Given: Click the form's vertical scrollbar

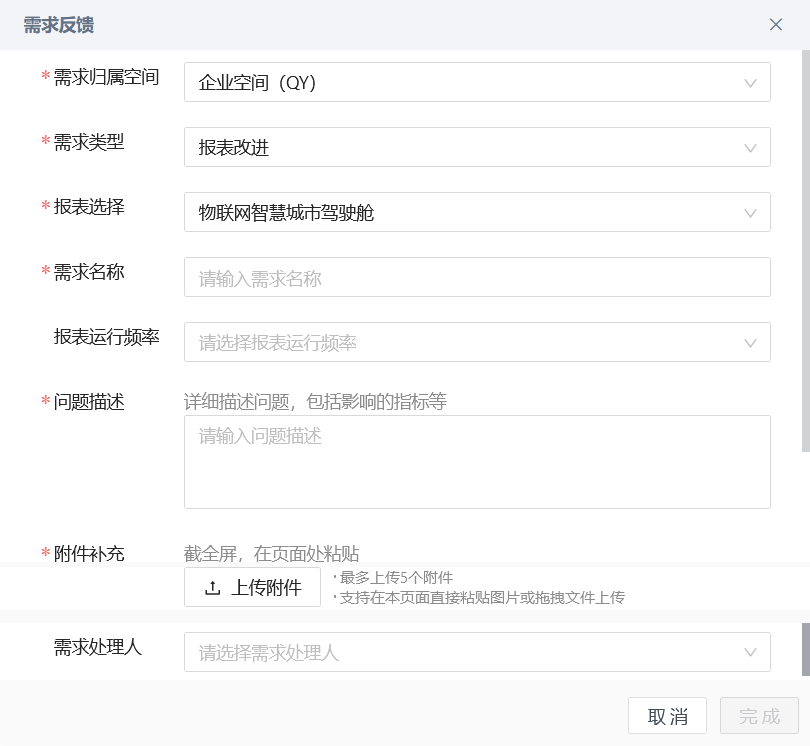Looking at the screenshot, I should click(x=806, y=250).
